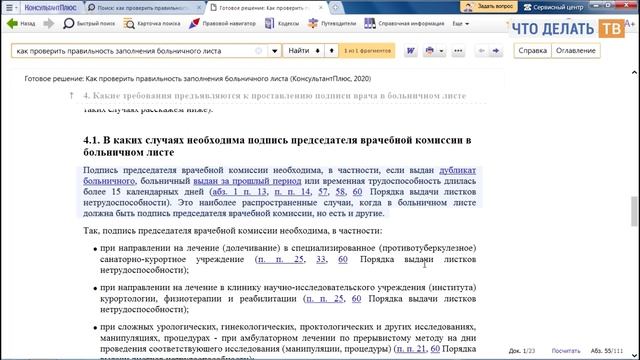Image resolution: width=640 pixels, height=360 pixels.
Task: Close the Поиск tab
Action: [199, 7]
